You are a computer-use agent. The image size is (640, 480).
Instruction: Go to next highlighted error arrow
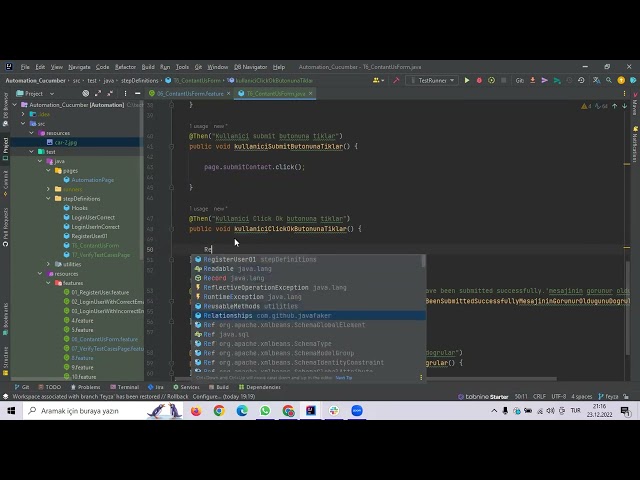[x=624, y=106]
